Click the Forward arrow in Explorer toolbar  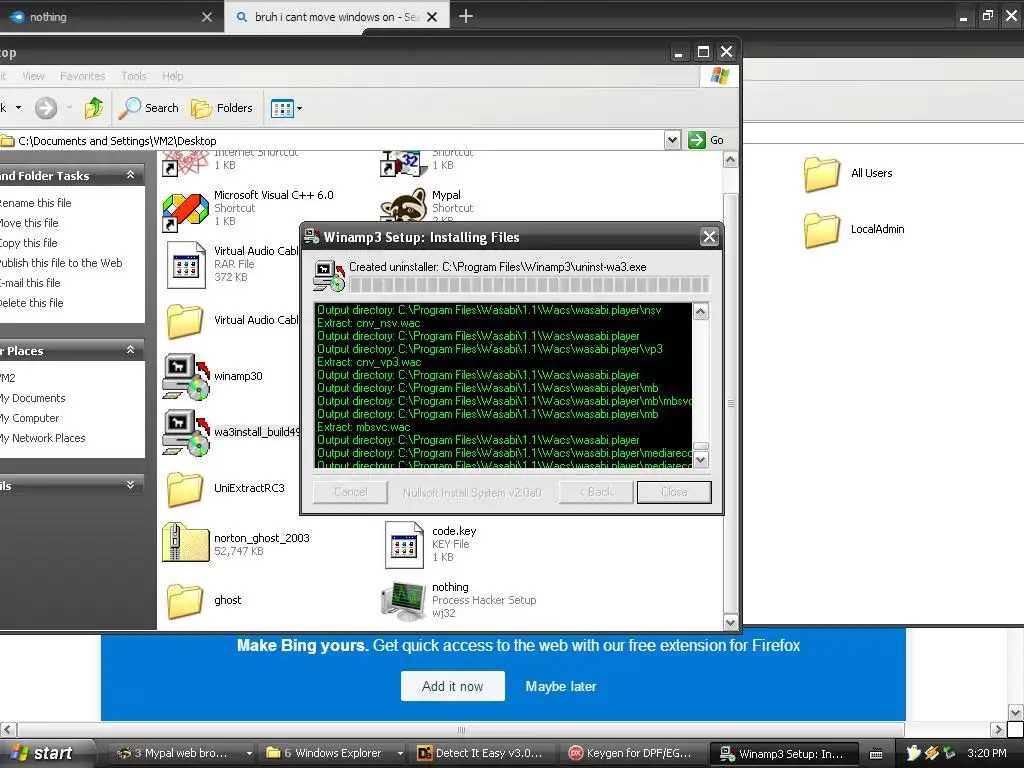[46, 108]
